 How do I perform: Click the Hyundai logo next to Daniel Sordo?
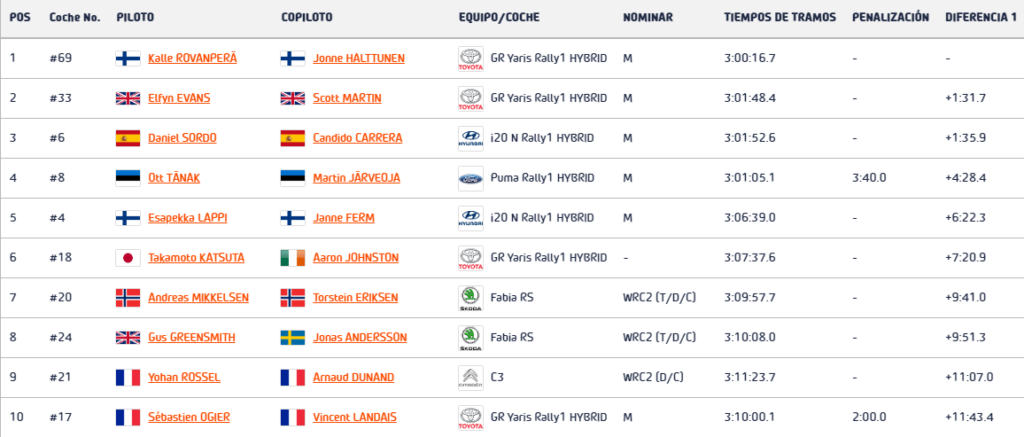coord(471,138)
